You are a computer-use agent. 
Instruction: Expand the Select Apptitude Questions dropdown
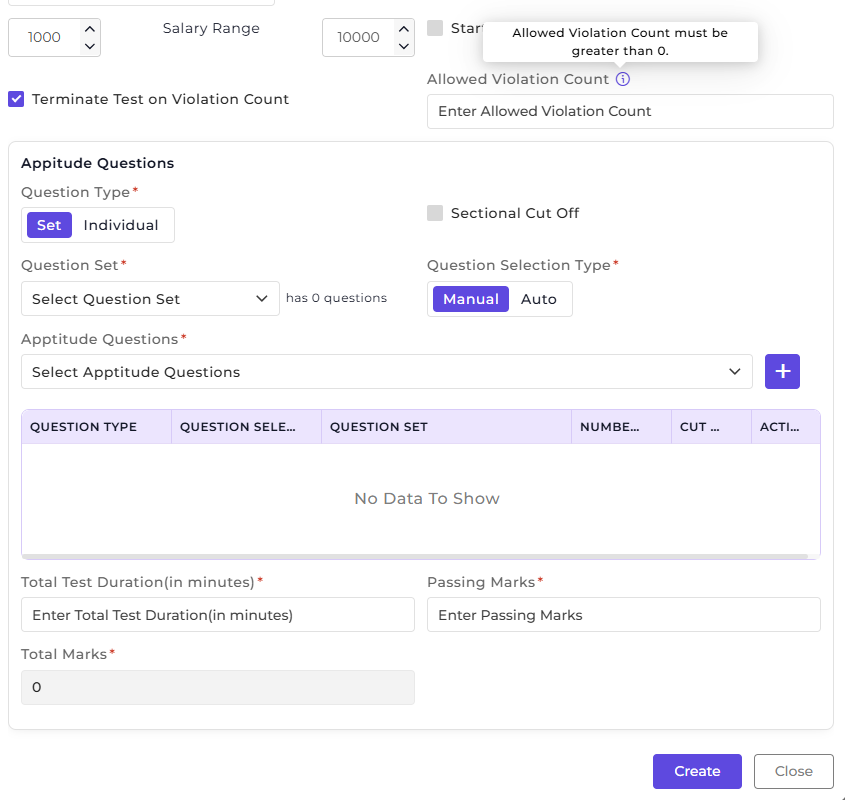[386, 371]
